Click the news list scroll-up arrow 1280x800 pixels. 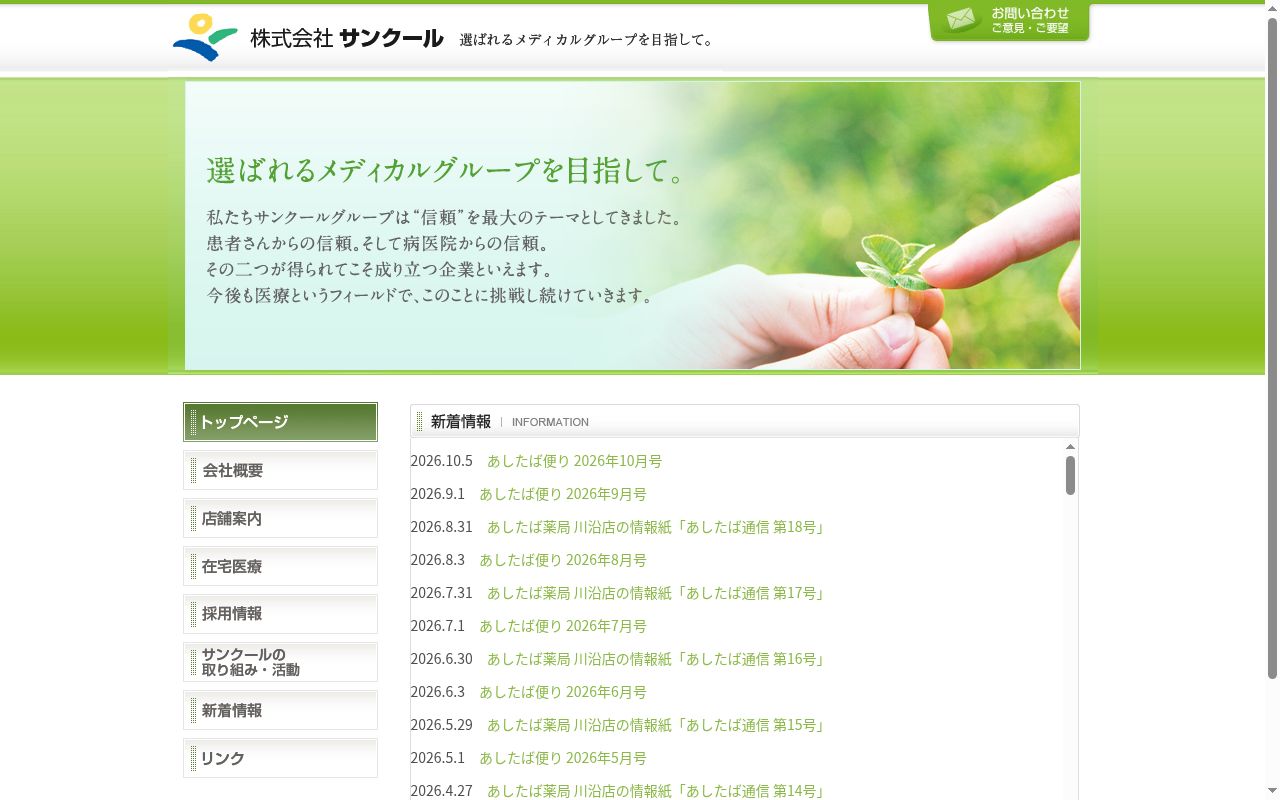pyautogui.click(x=1070, y=447)
